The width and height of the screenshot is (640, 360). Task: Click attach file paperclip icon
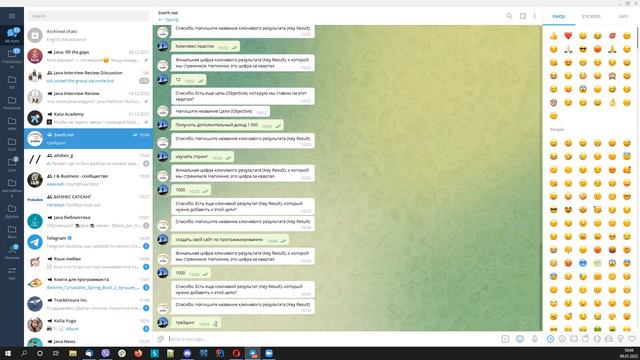click(x=161, y=339)
